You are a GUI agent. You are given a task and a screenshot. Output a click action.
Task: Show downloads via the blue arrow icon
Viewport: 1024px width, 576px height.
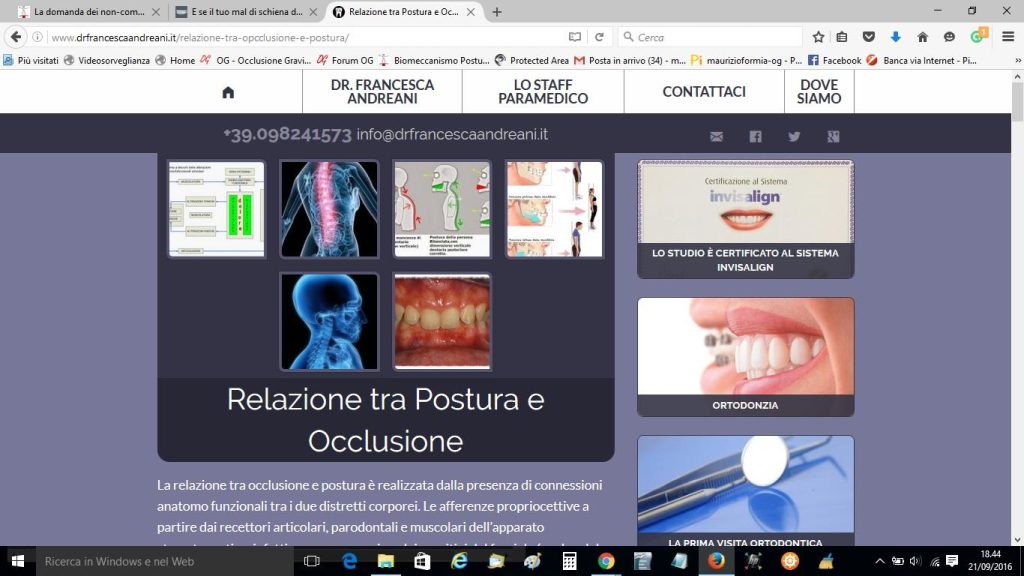point(895,37)
